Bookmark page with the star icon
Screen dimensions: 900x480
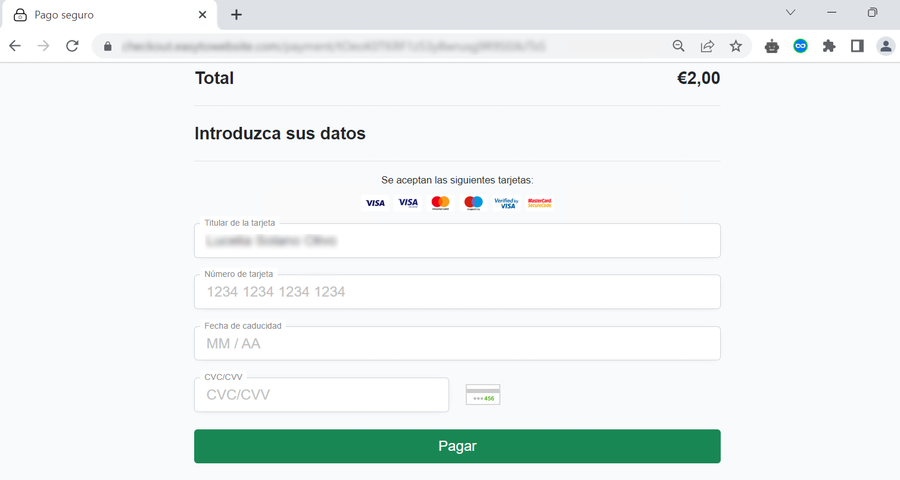coord(736,46)
